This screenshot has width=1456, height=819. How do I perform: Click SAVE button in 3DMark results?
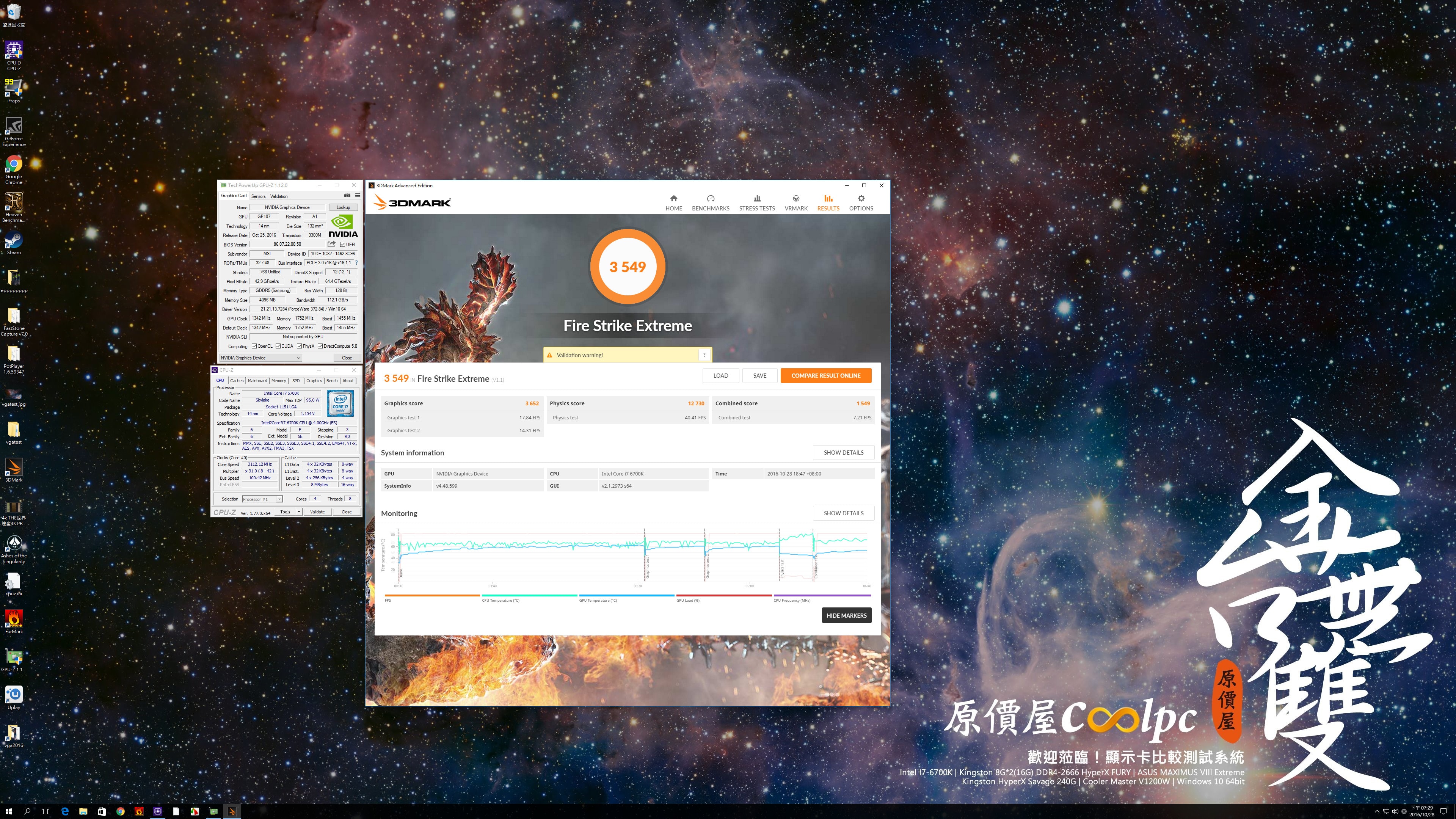click(x=759, y=375)
